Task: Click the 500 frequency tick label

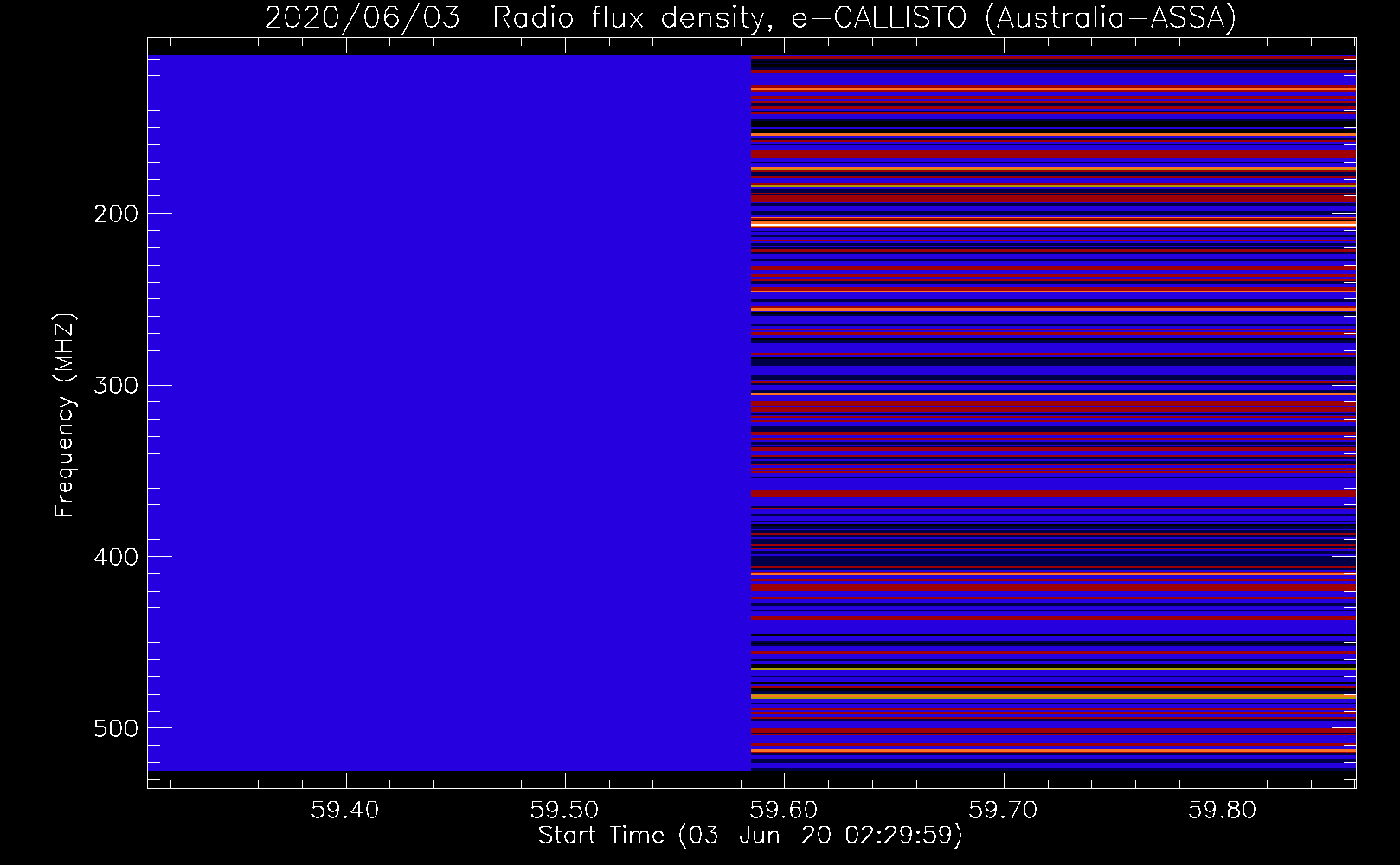Action: (x=115, y=728)
